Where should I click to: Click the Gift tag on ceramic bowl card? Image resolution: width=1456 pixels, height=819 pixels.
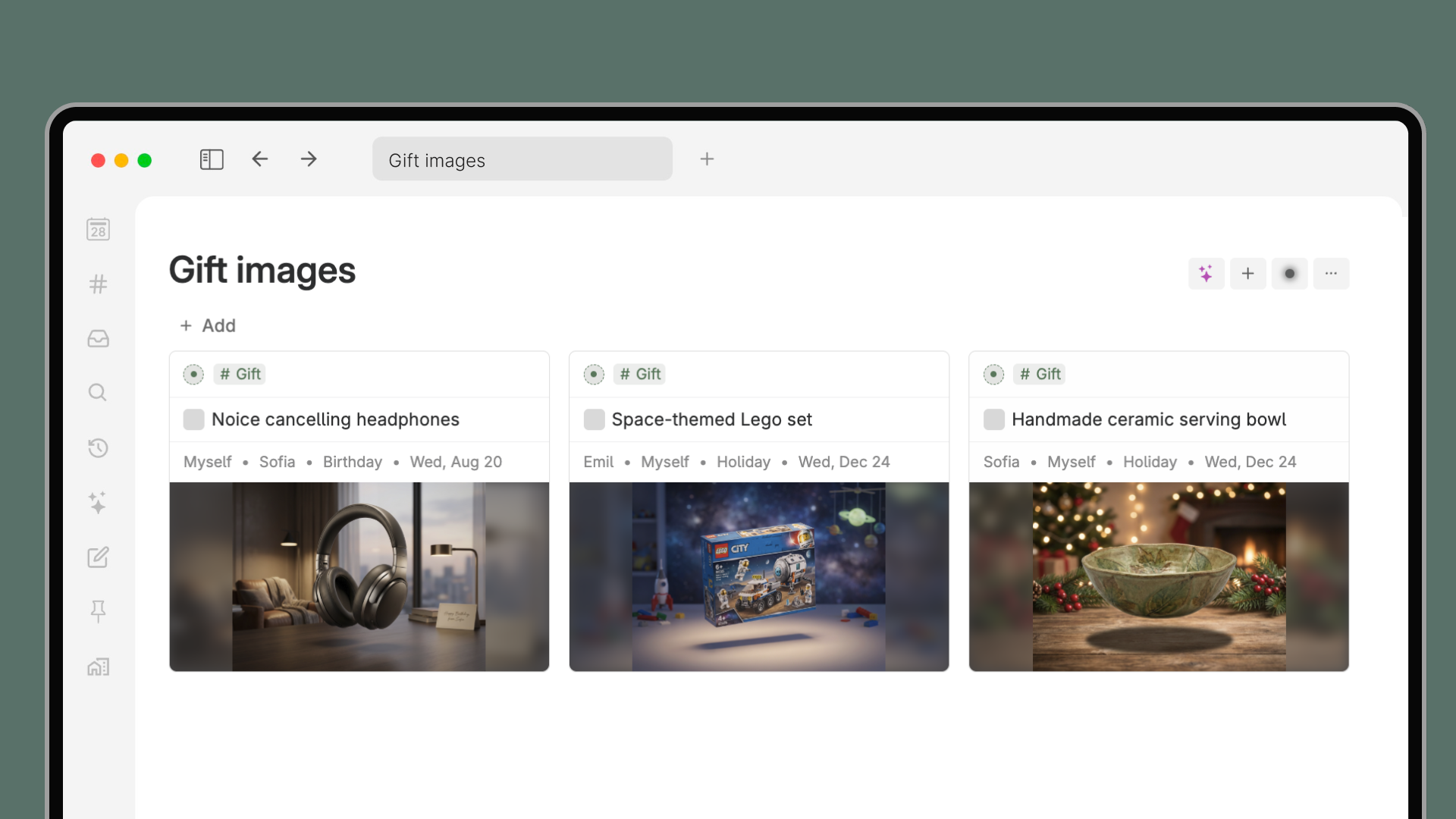[x=1040, y=374]
